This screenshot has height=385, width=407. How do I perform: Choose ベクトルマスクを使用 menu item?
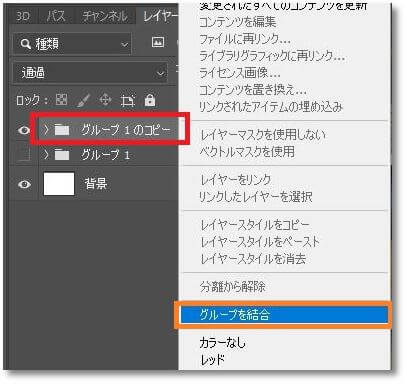[247, 152]
